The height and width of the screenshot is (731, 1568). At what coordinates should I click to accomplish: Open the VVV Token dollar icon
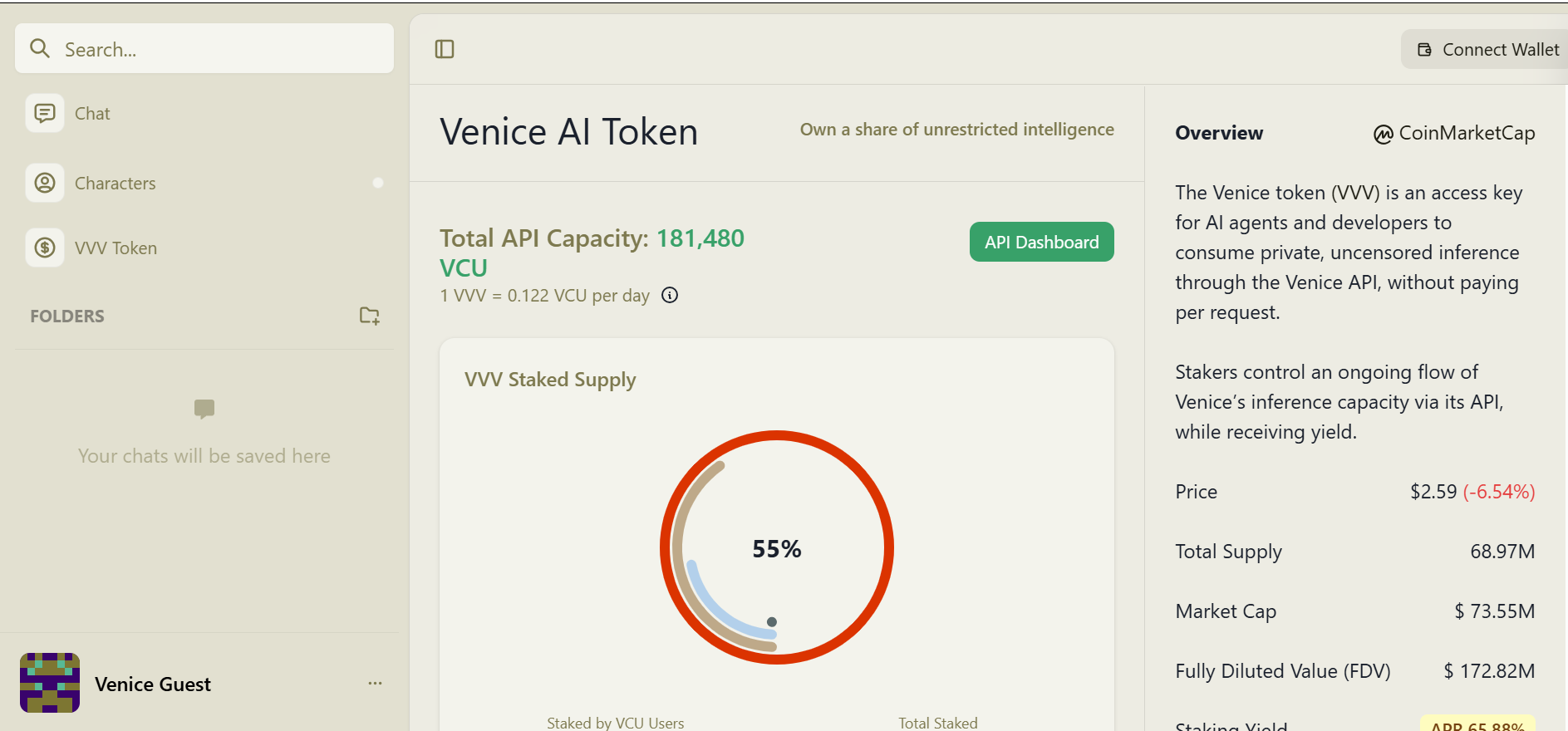45,248
